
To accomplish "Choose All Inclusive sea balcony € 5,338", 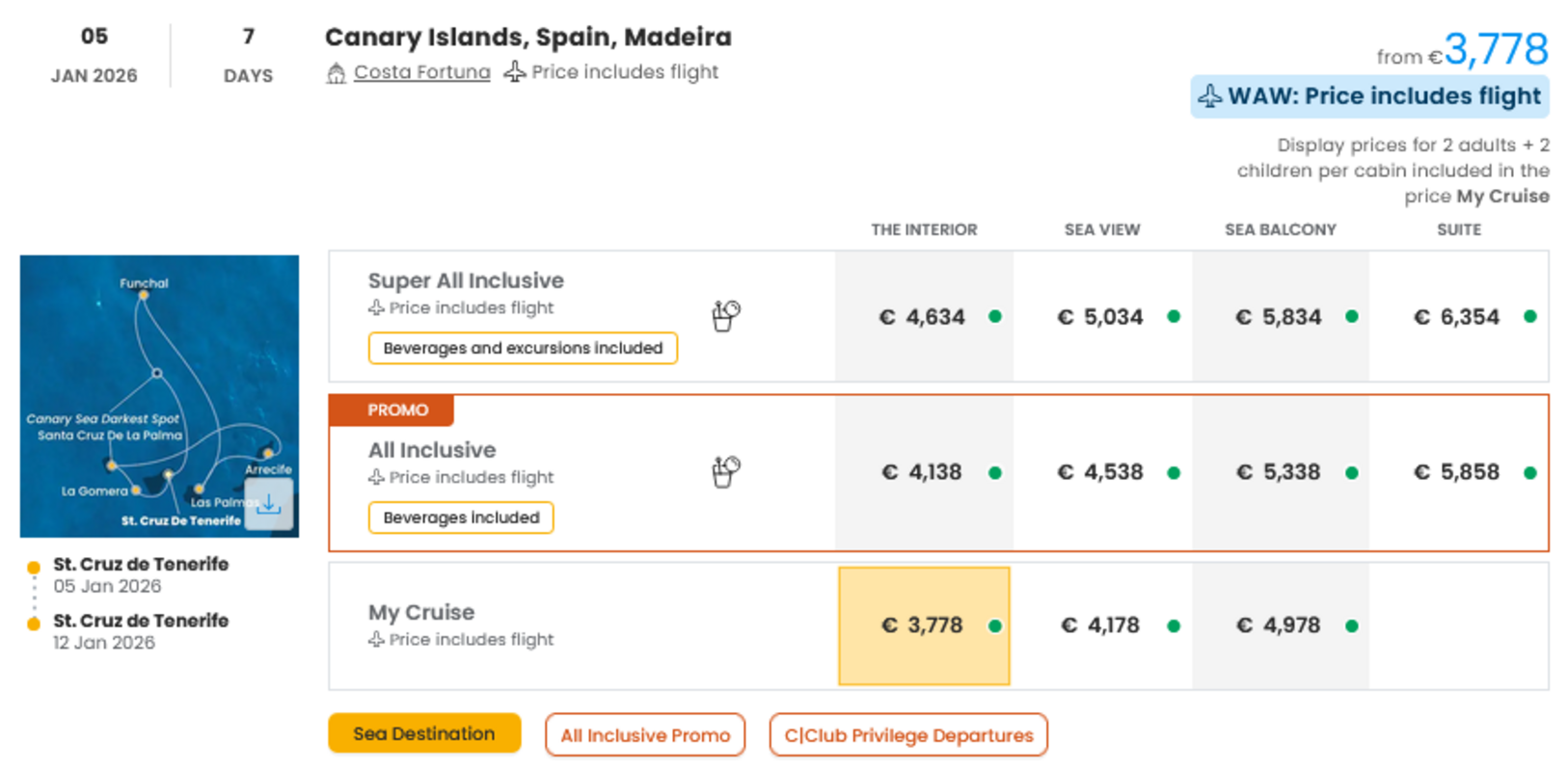I will pos(1278,472).
